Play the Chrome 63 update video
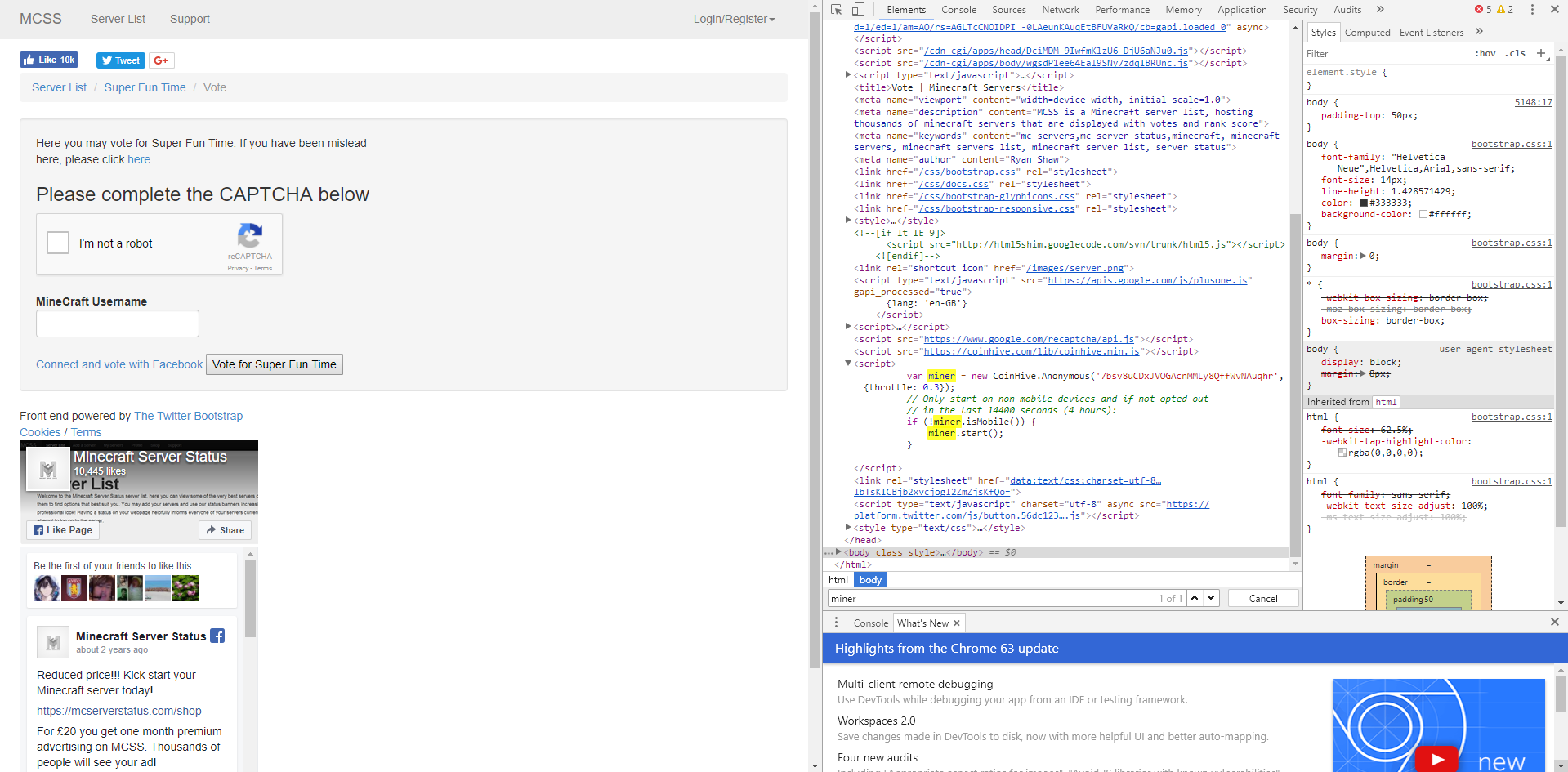Viewport: 1568px width, 772px height. (x=1436, y=760)
